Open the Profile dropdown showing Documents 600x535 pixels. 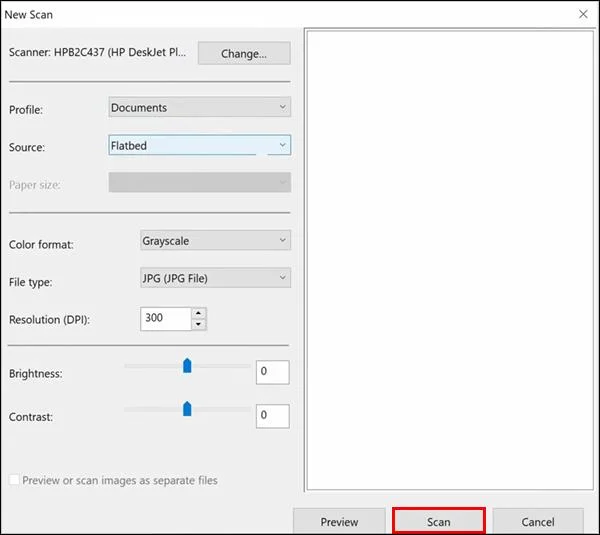pos(199,107)
